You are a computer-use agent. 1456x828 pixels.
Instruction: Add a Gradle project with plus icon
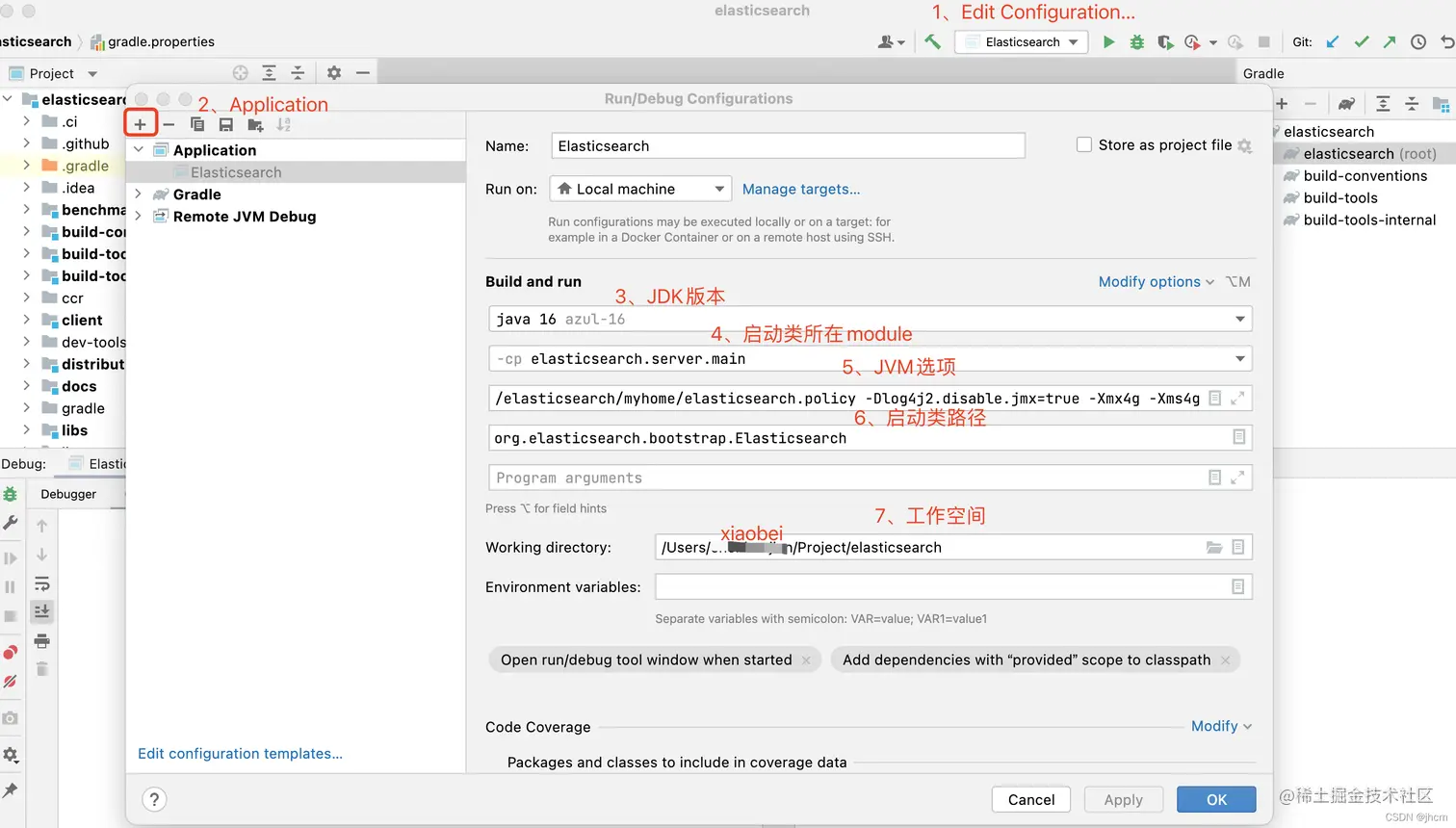[x=1282, y=103]
